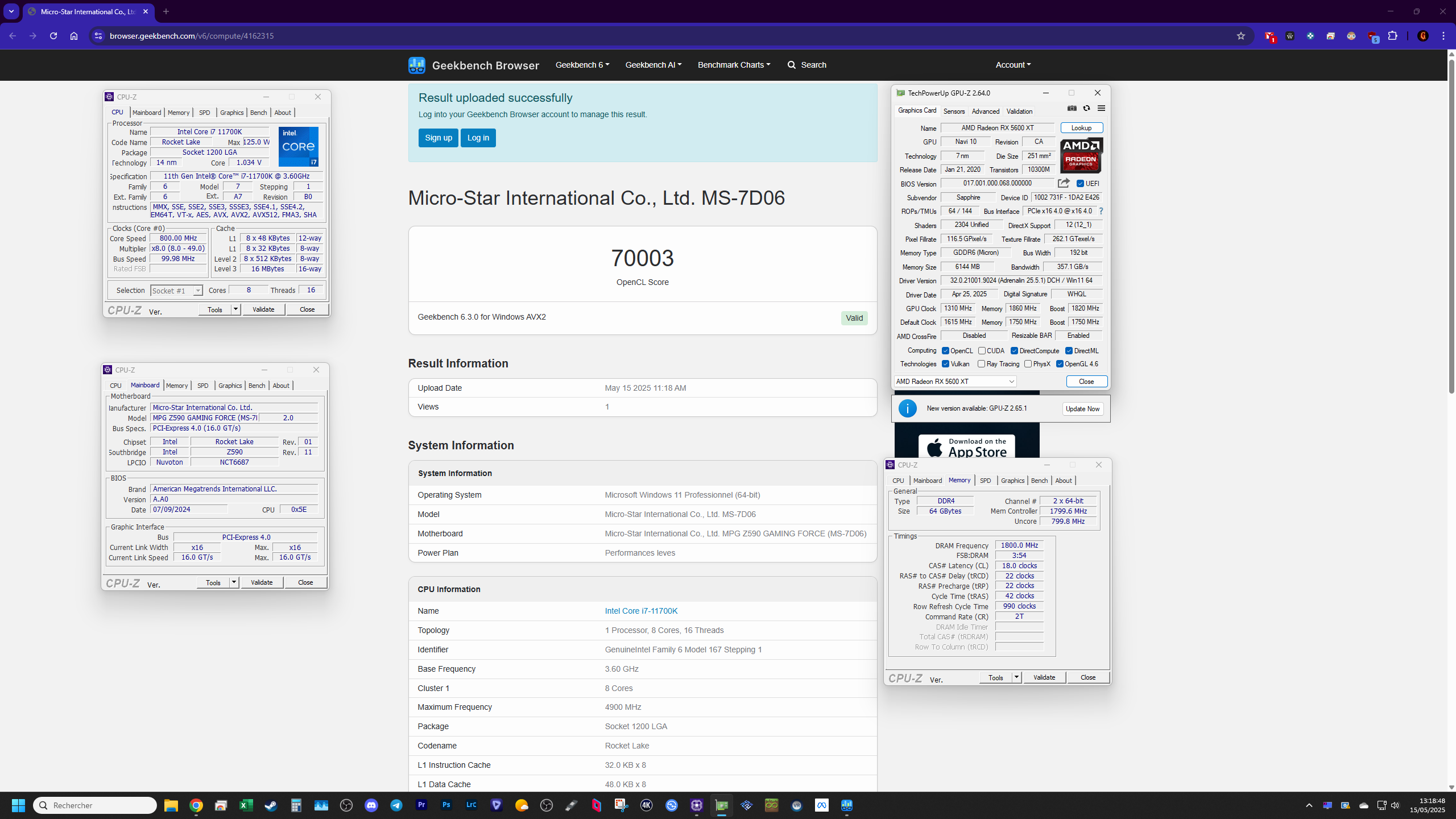Open the Account dropdown menu
Viewport: 1456px width, 819px height.
[x=1013, y=65]
